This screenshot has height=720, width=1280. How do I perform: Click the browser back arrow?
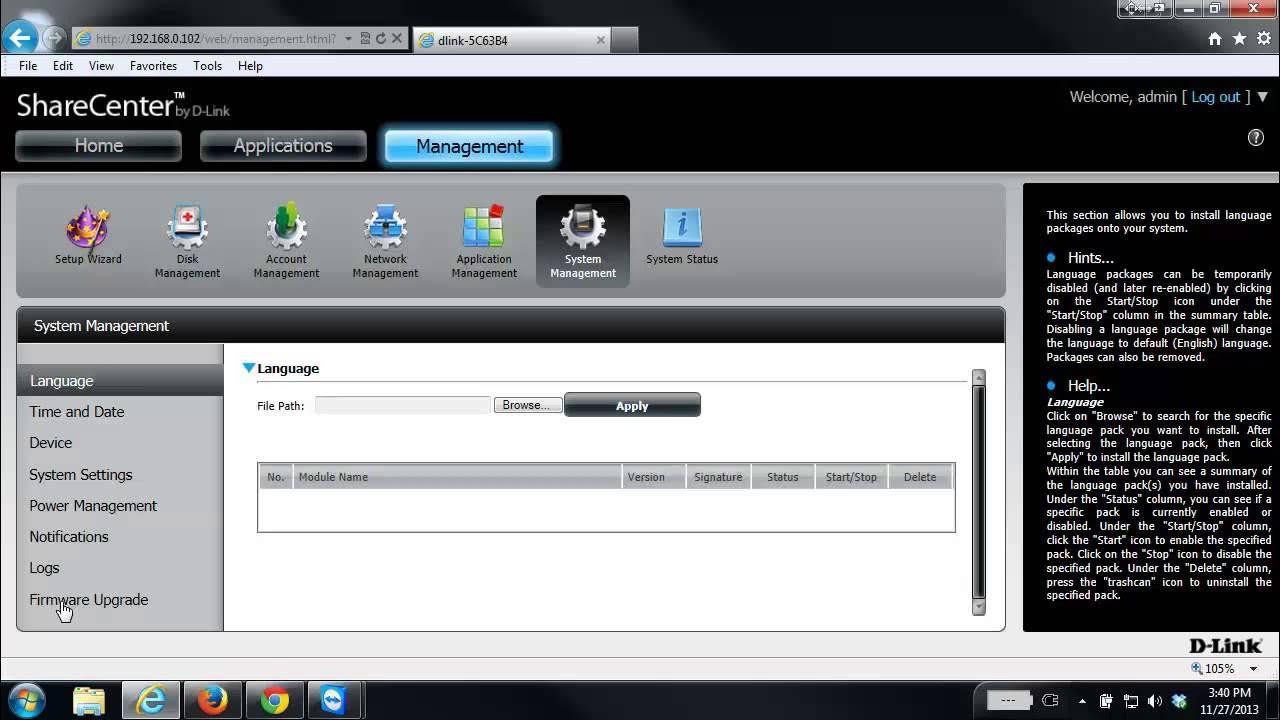pos(20,38)
